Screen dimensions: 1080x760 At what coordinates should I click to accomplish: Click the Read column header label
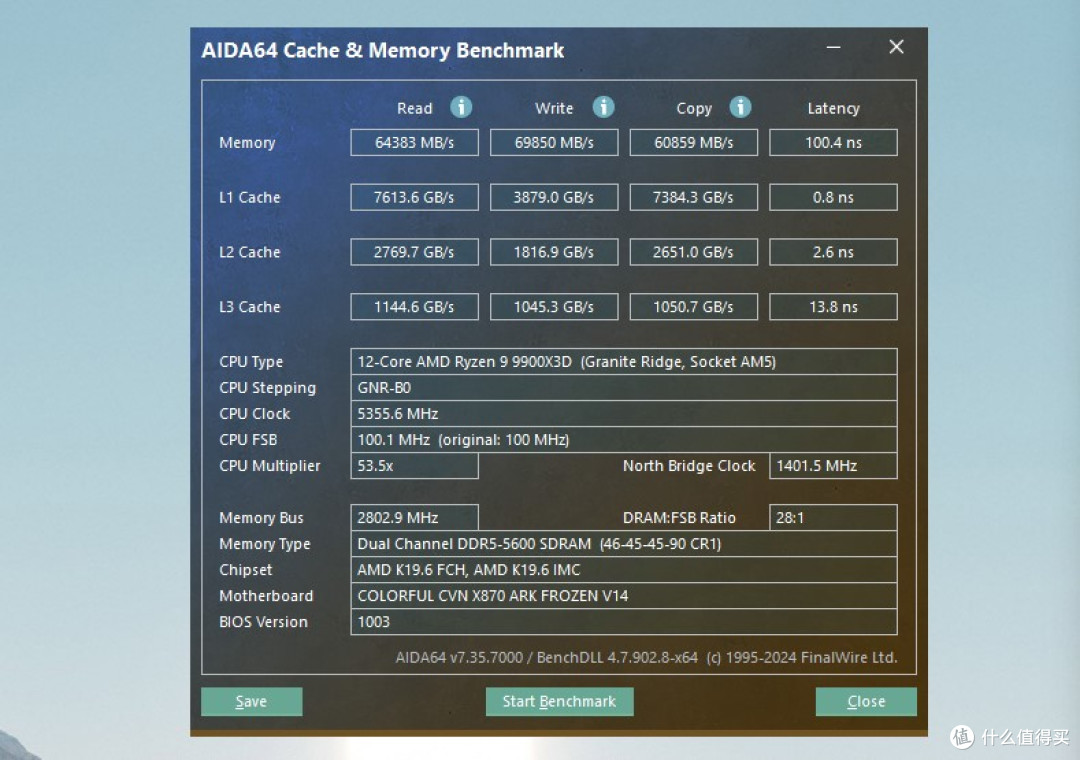click(x=415, y=108)
